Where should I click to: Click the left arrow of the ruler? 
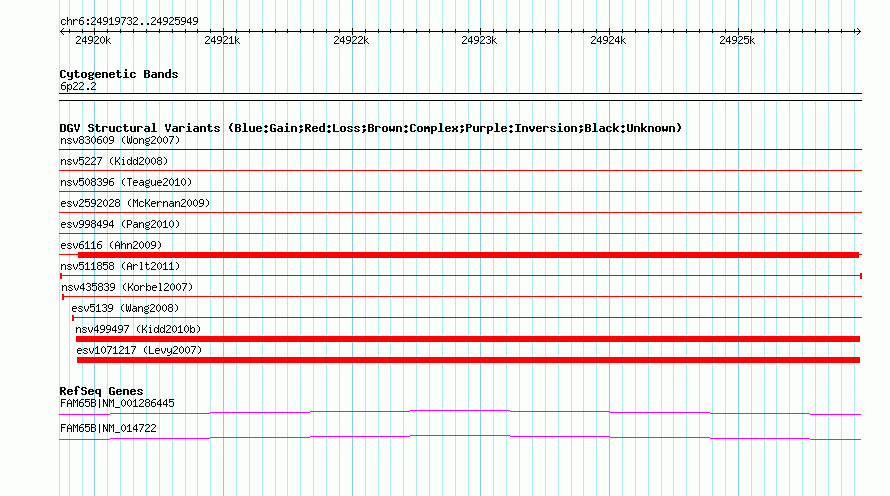pyautogui.click(x=62, y=32)
